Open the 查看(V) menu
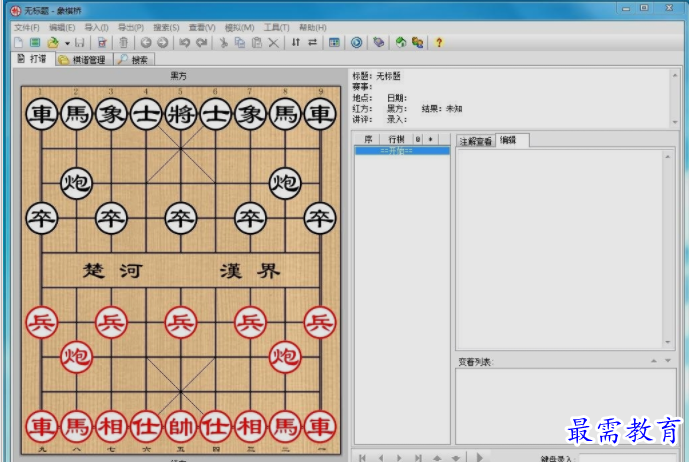Image resolution: width=689 pixels, height=462 pixels. [202, 28]
